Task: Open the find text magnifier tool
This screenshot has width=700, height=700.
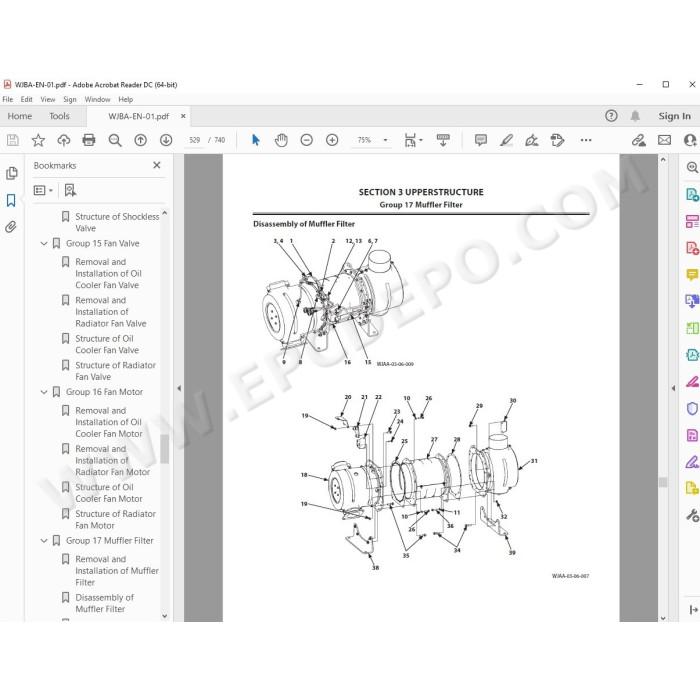Action: pyautogui.click(x=115, y=140)
